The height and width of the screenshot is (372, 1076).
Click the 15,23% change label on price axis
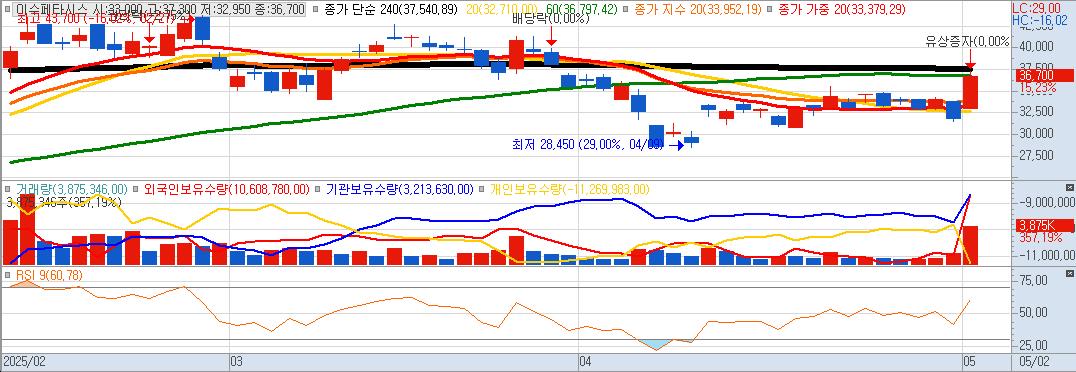pyautogui.click(x=1038, y=89)
